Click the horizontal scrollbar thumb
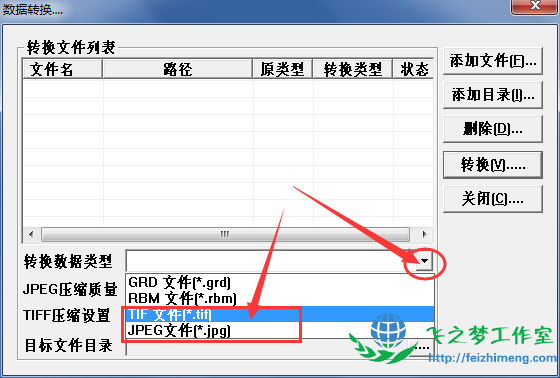 point(225,234)
